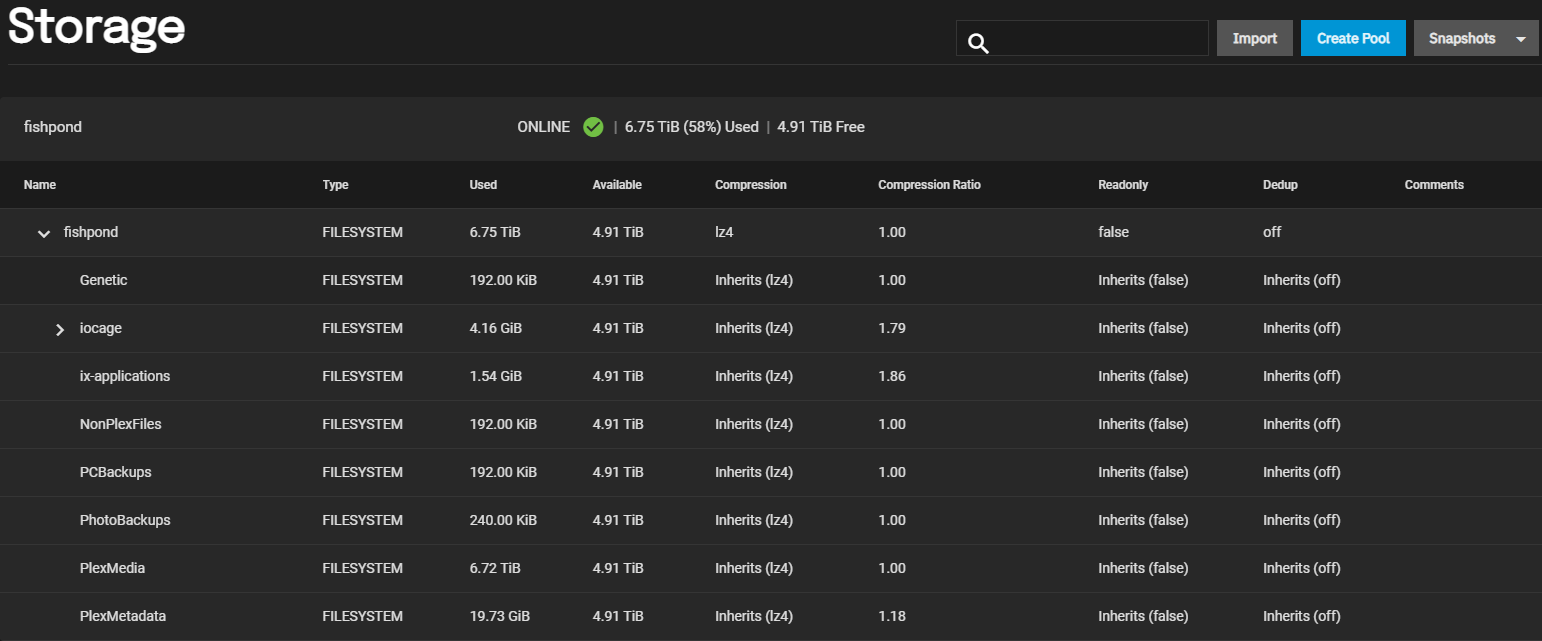1542x641 pixels.
Task: Click the 6.72 TiB used value of PlexMedia
Action: click(x=495, y=568)
